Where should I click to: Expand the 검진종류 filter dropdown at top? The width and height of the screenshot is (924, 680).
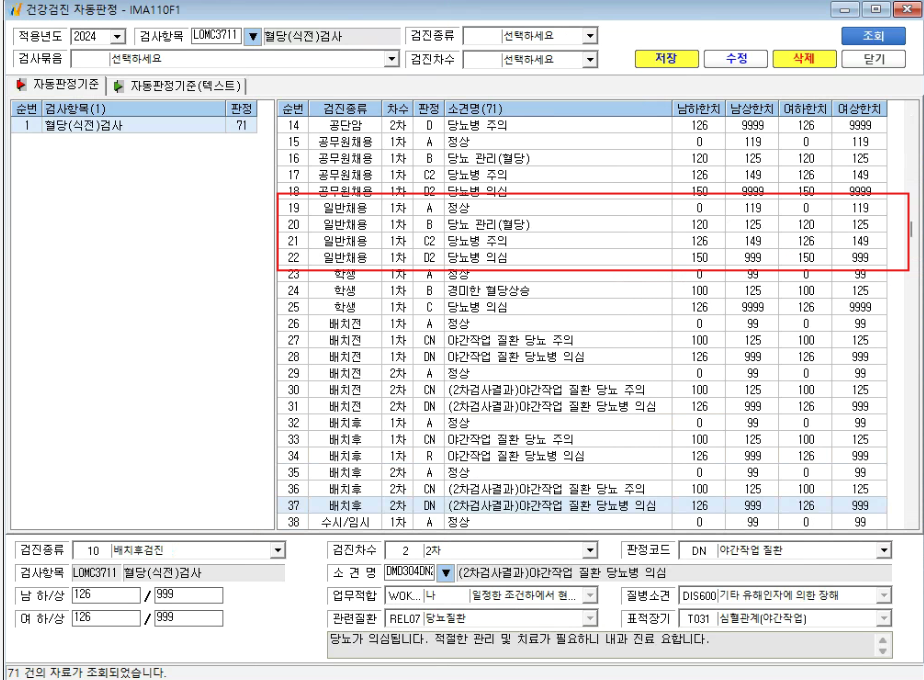point(589,36)
